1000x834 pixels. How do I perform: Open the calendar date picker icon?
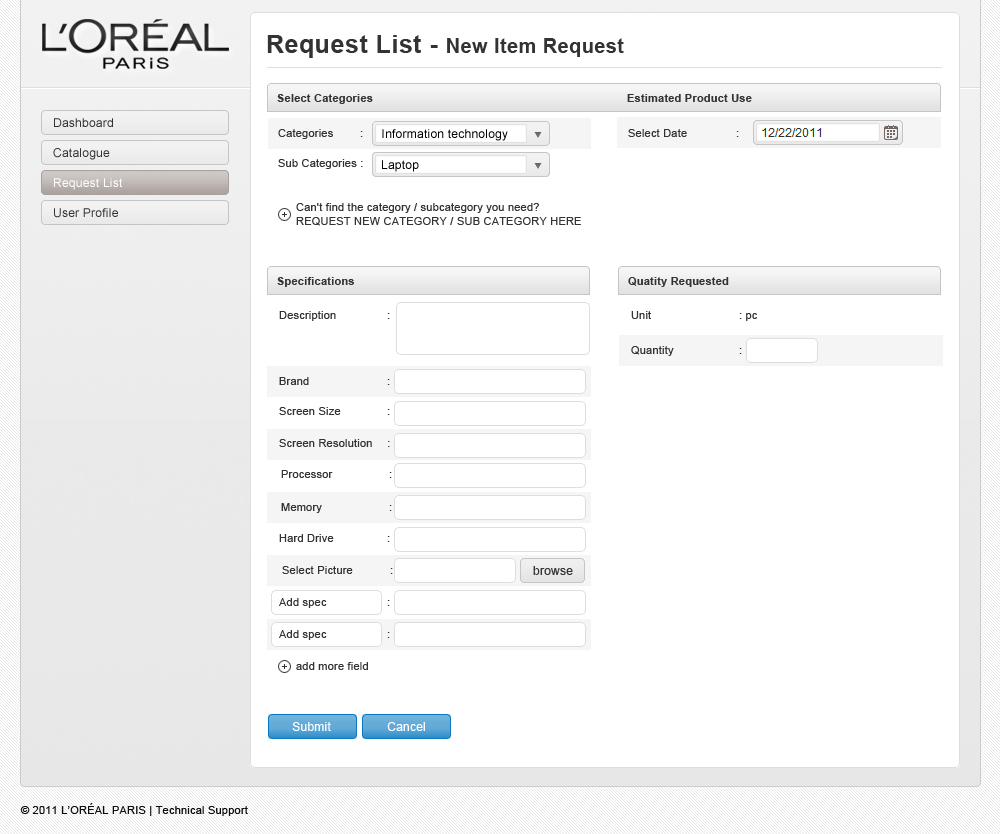pos(891,132)
